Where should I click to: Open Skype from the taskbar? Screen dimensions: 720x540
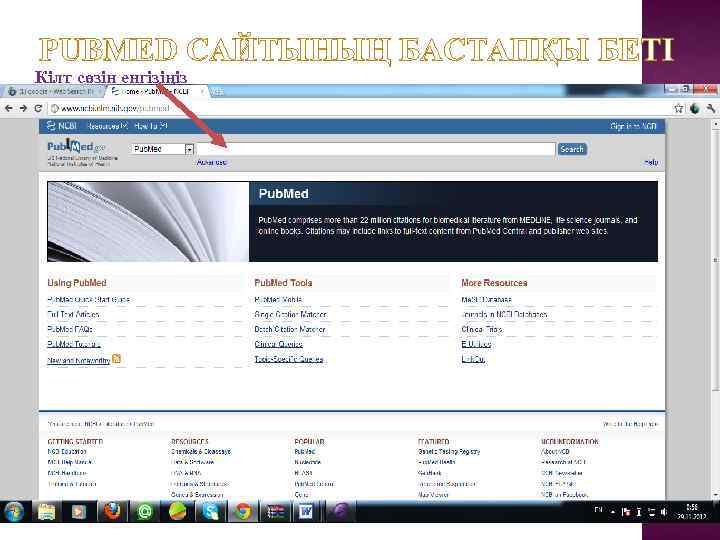coord(211,511)
